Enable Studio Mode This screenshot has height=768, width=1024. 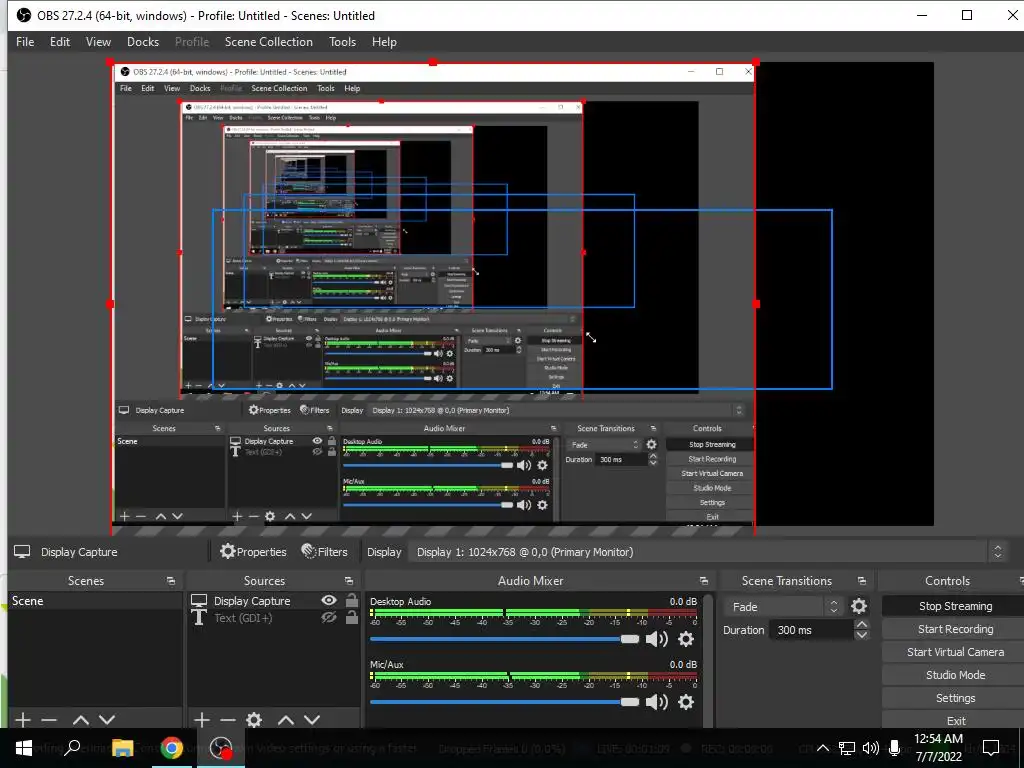click(955, 675)
